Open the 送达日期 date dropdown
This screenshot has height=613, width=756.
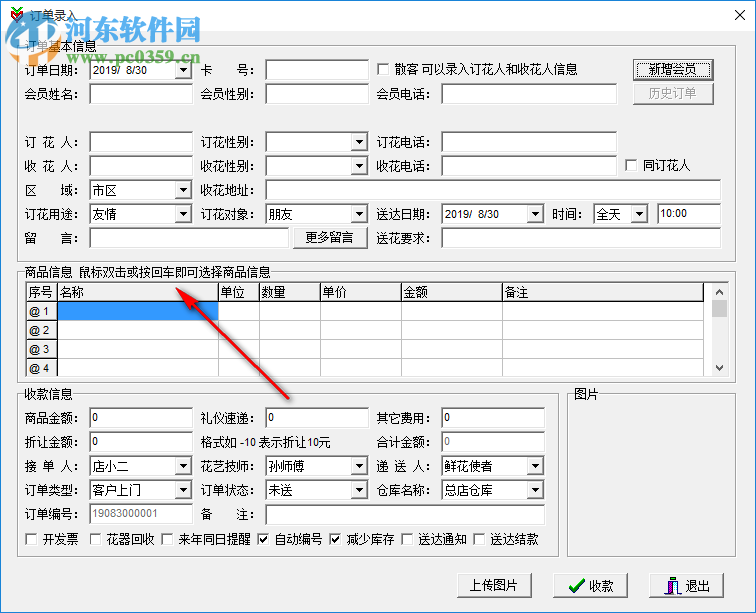pos(535,214)
